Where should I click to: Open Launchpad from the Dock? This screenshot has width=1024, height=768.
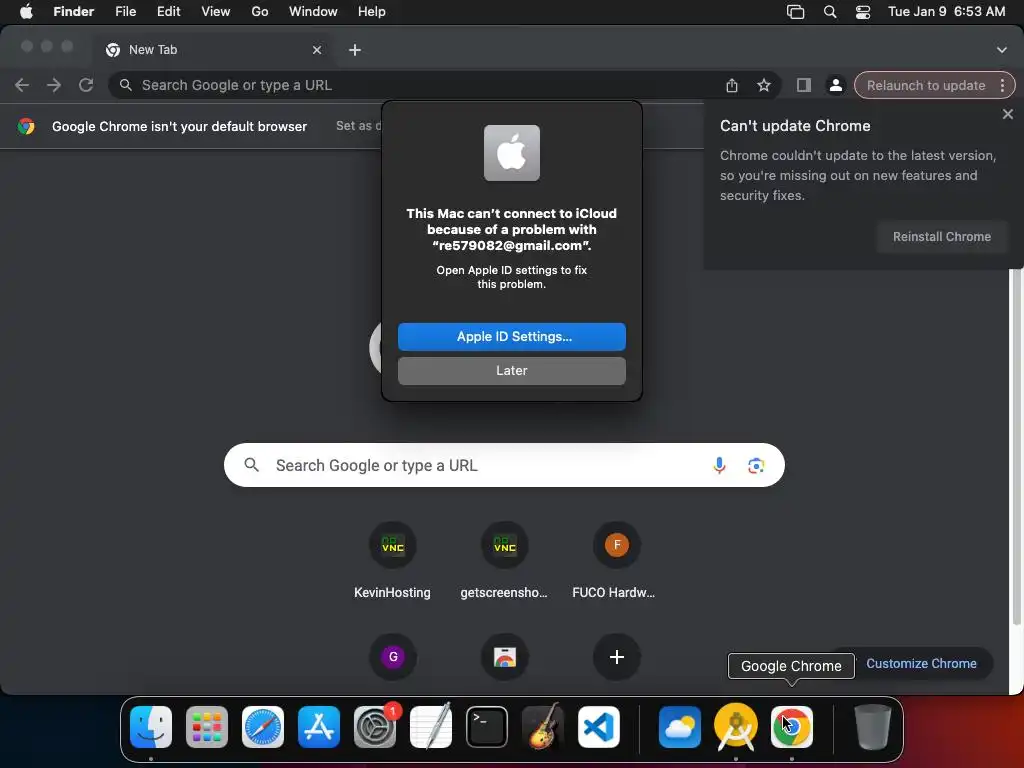point(207,727)
